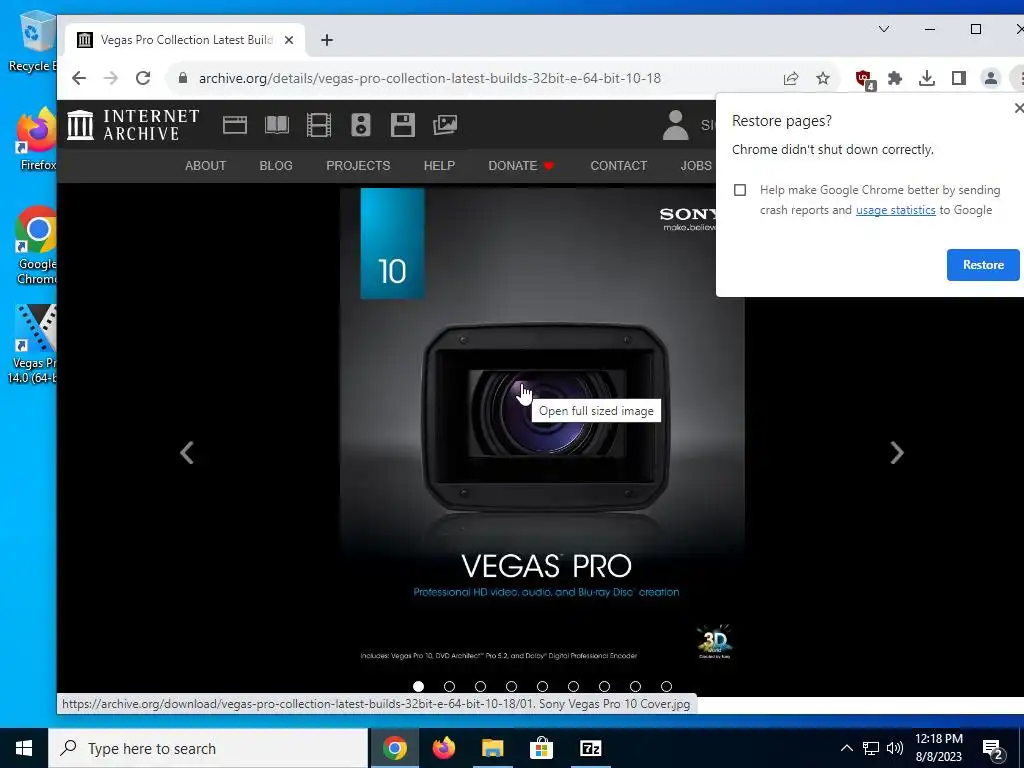Open the Chrome profile icon
Screen dimensions: 1024x768
(x=991, y=78)
